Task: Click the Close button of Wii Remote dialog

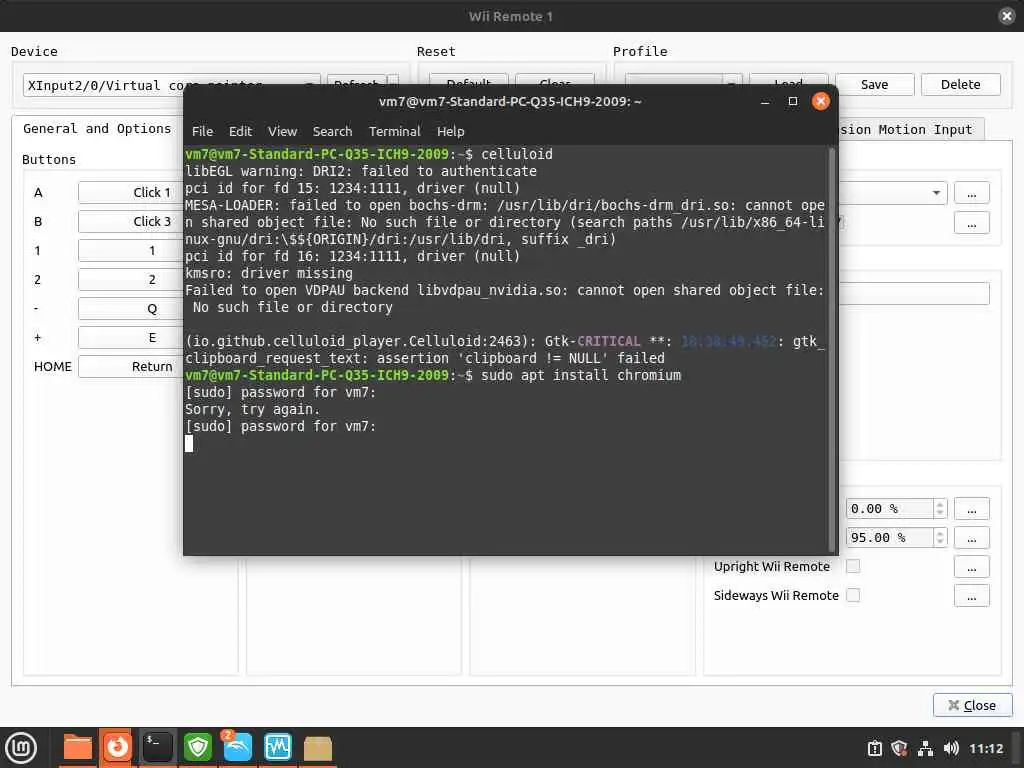Action: coord(972,705)
